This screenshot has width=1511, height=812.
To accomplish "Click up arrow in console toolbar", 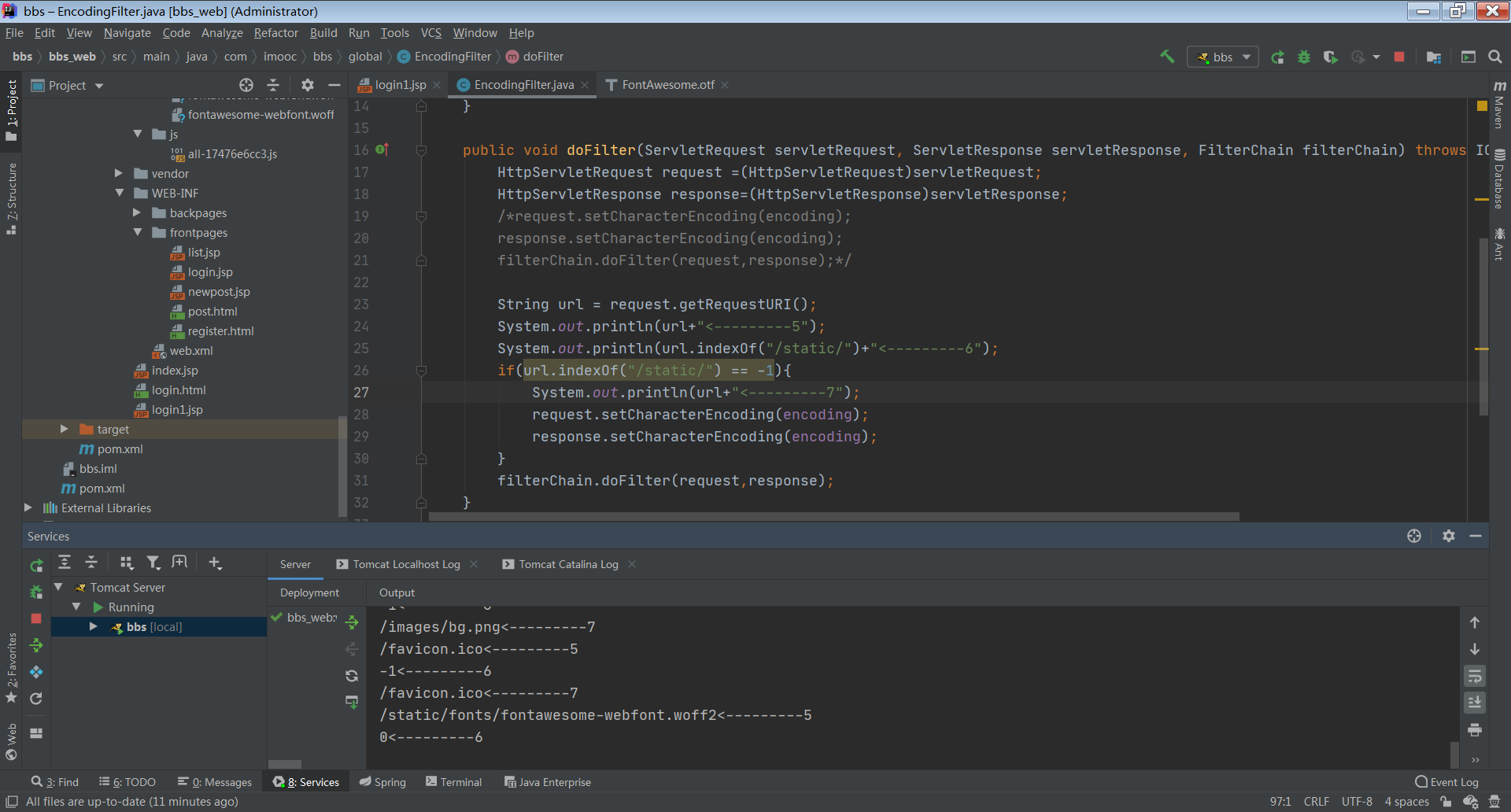I will pos(1475,622).
